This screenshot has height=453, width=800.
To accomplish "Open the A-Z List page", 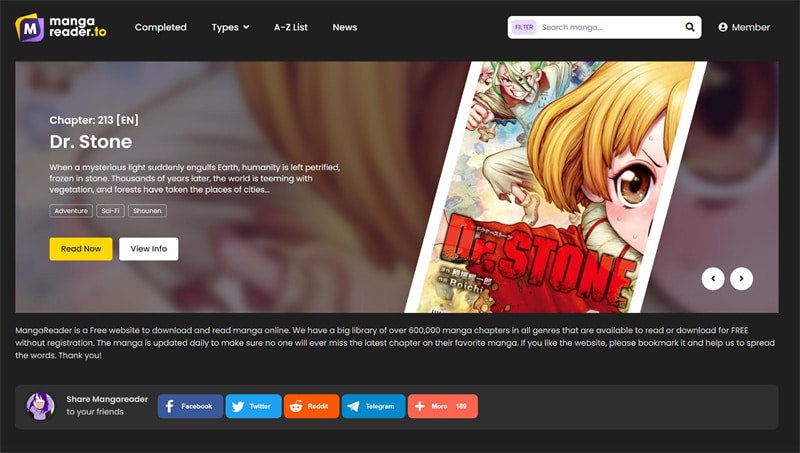I will pos(291,28).
